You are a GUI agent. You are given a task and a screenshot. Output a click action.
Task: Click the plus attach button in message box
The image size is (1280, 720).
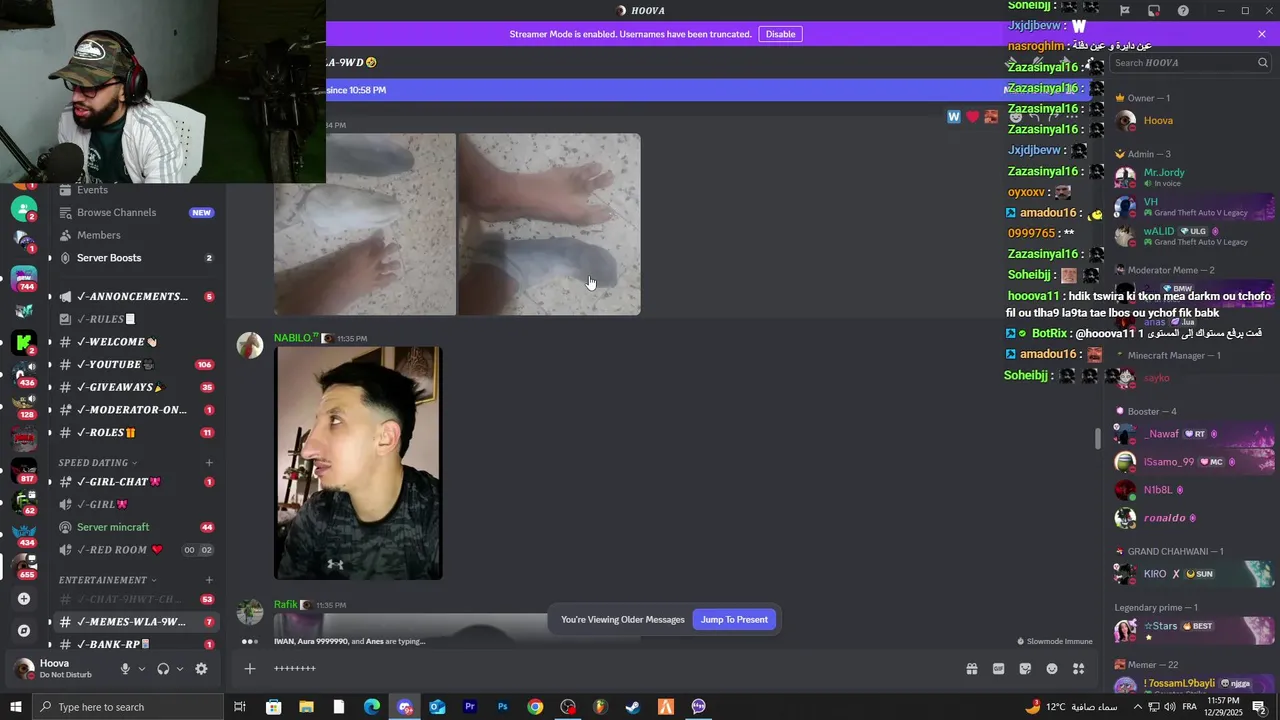coord(250,669)
